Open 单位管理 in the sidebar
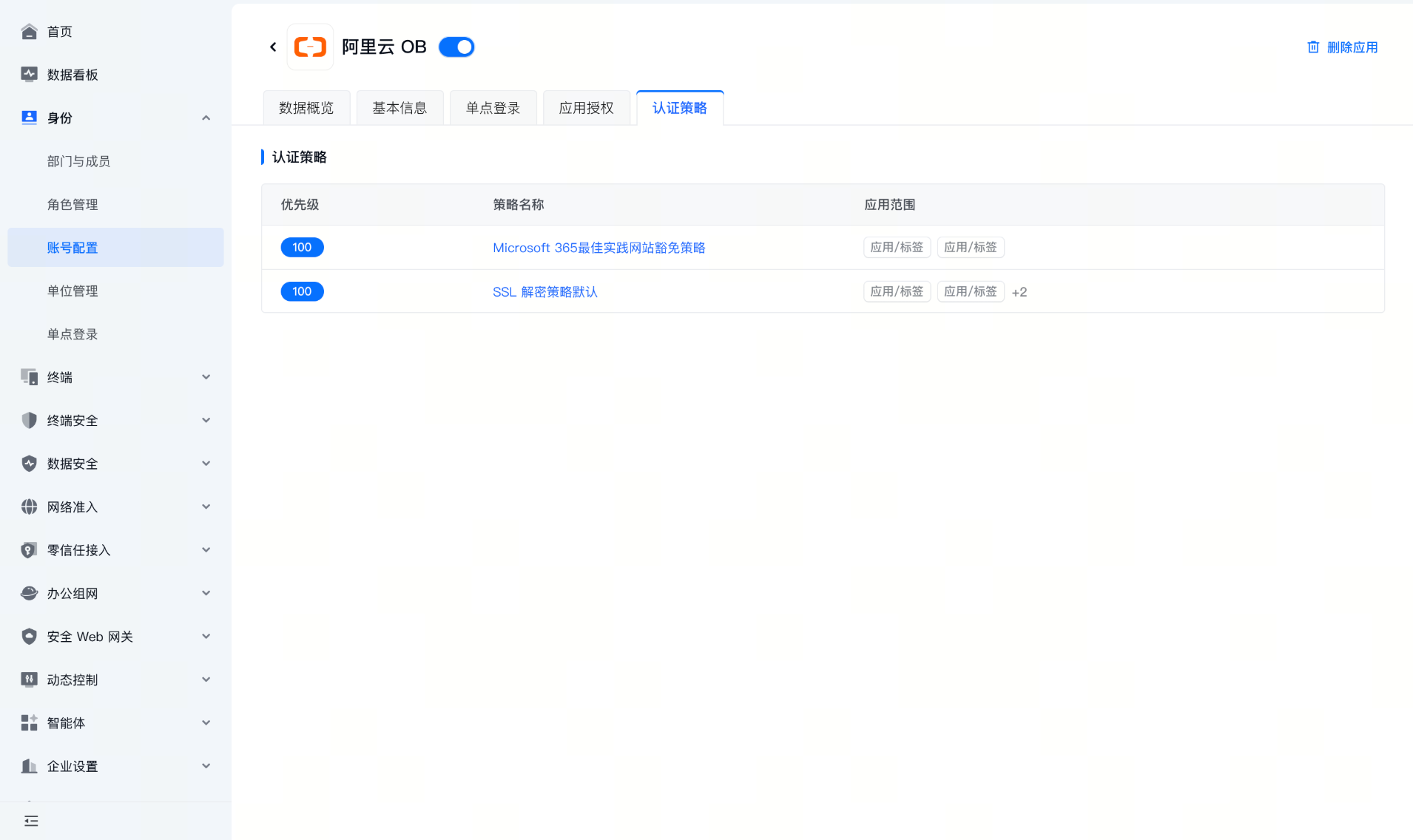 click(115, 291)
